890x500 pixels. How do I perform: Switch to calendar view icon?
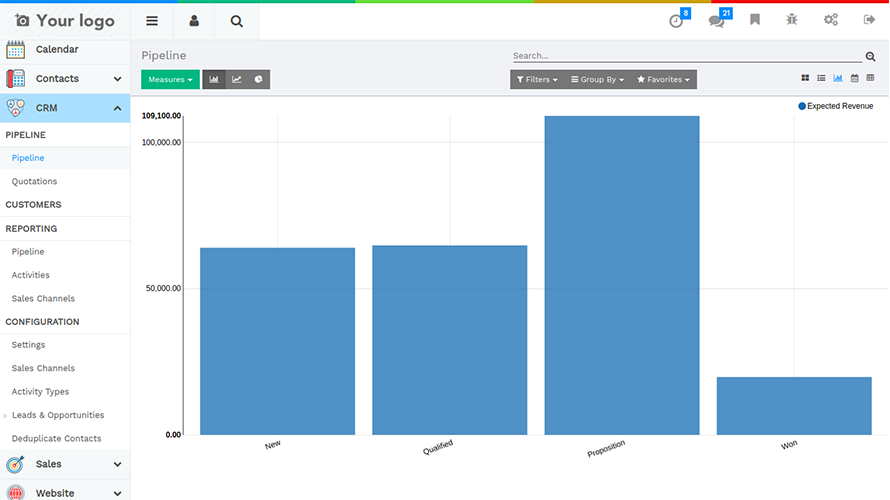tap(854, 78)
